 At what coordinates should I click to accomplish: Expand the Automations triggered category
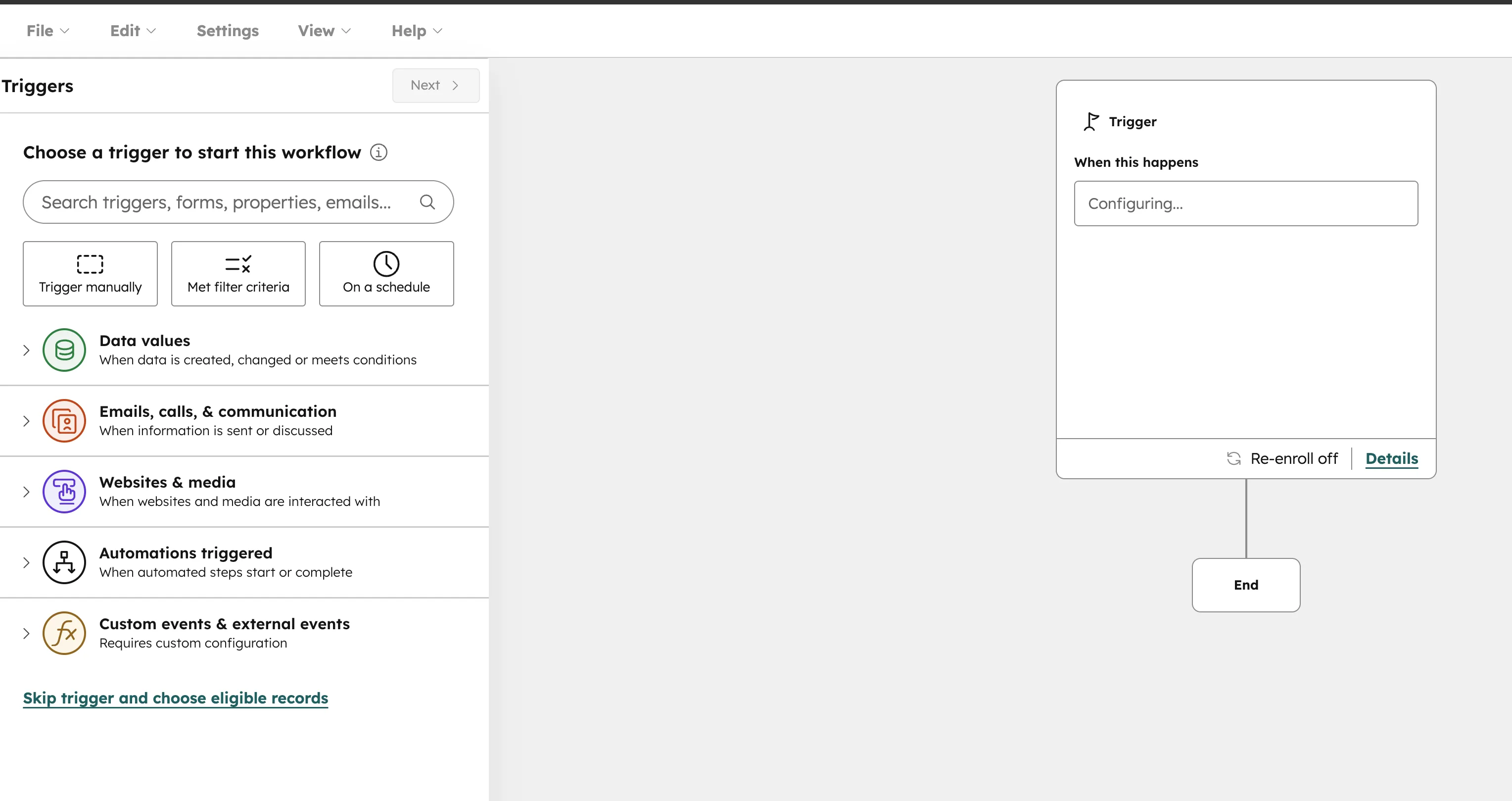(x=26, y=562)
